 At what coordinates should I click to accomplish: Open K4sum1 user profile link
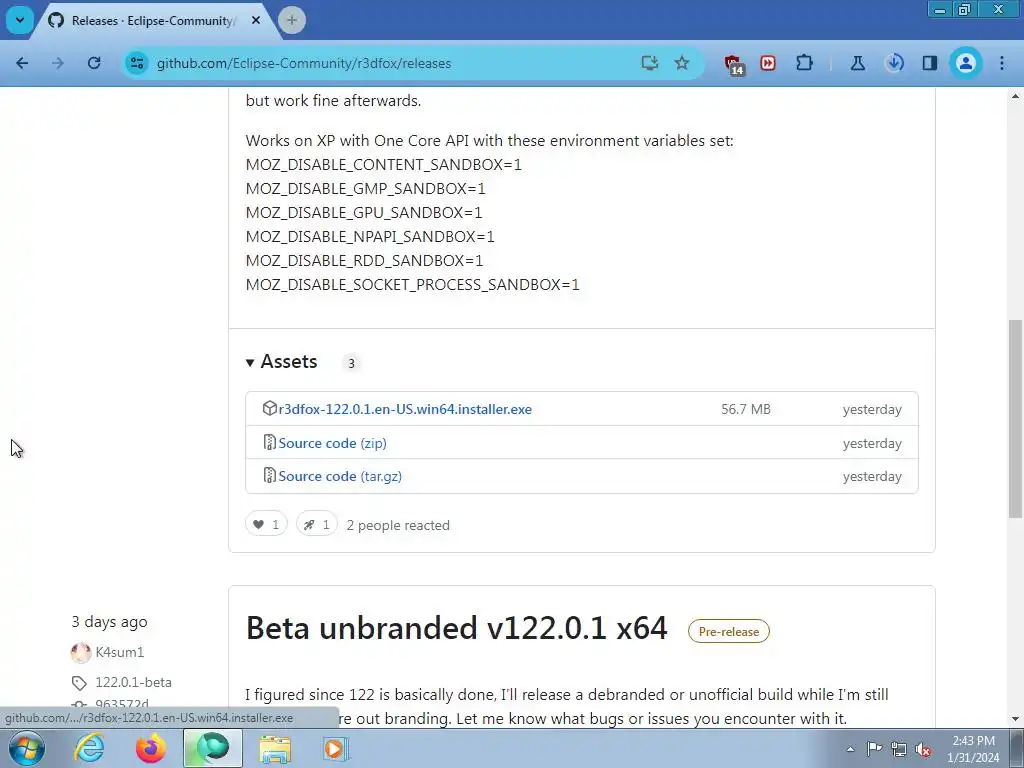(120, 652)
